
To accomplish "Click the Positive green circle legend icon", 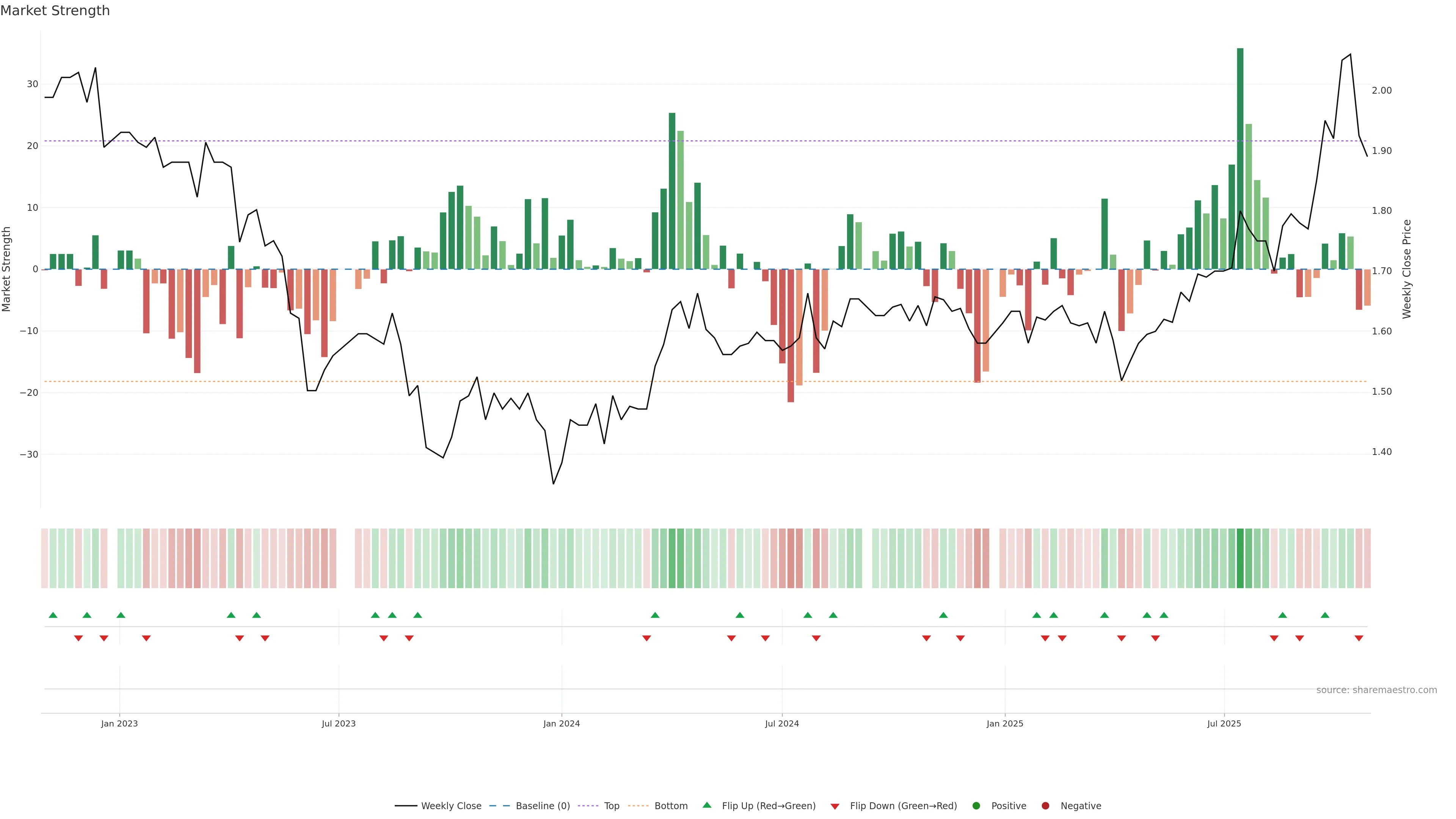I will click(x=976, y=805).
